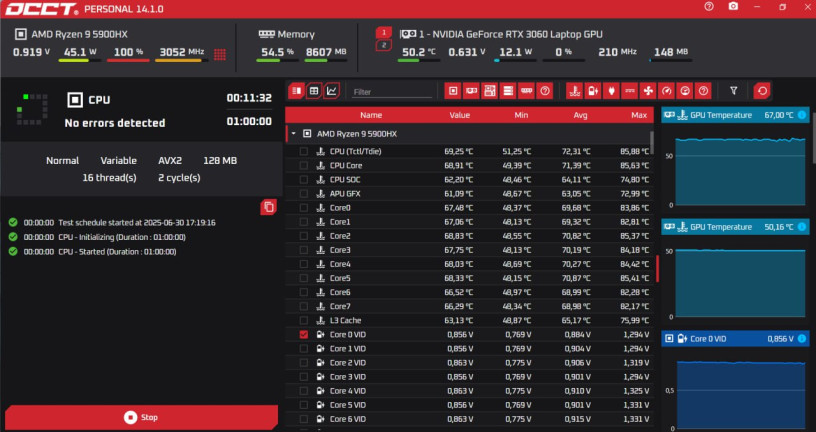
Task: Switch to table-only view
Action: [x=314, y=91]
